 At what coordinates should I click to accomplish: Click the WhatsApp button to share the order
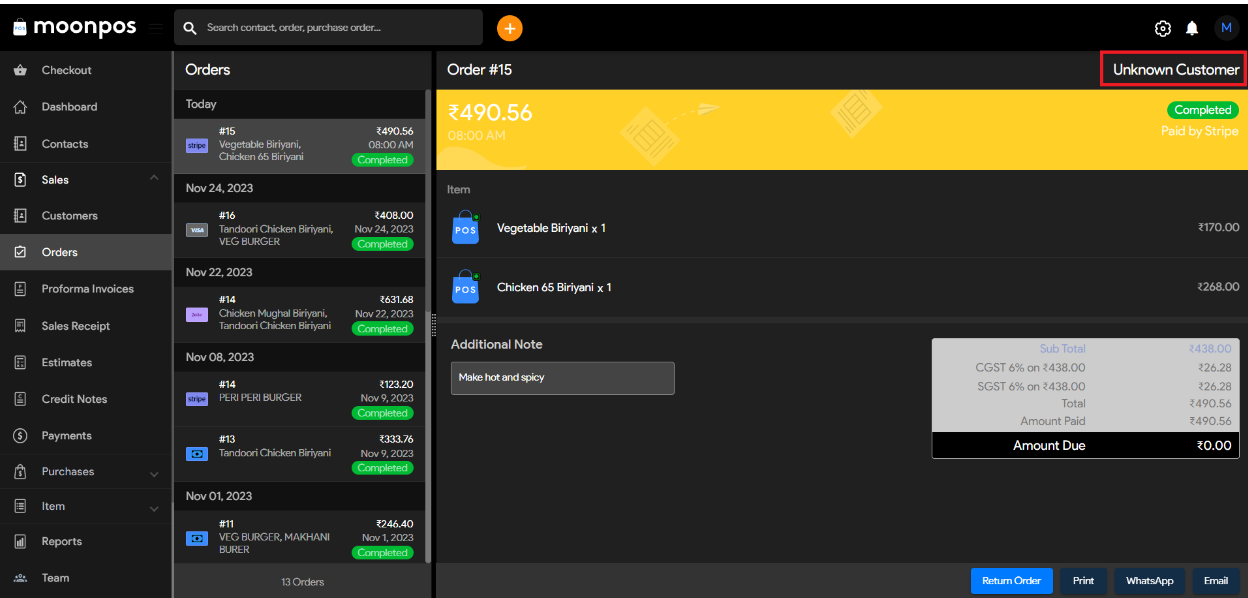coord(1149,580)
